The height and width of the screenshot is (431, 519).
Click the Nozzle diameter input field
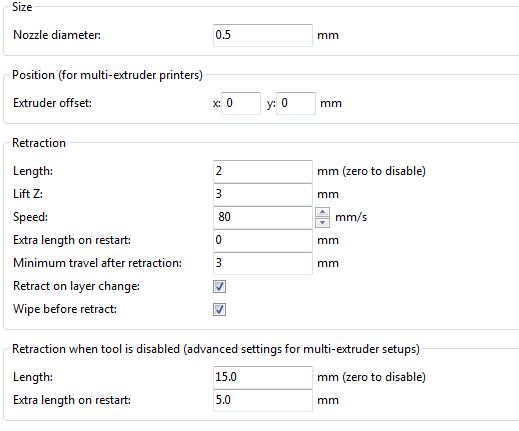263,35
